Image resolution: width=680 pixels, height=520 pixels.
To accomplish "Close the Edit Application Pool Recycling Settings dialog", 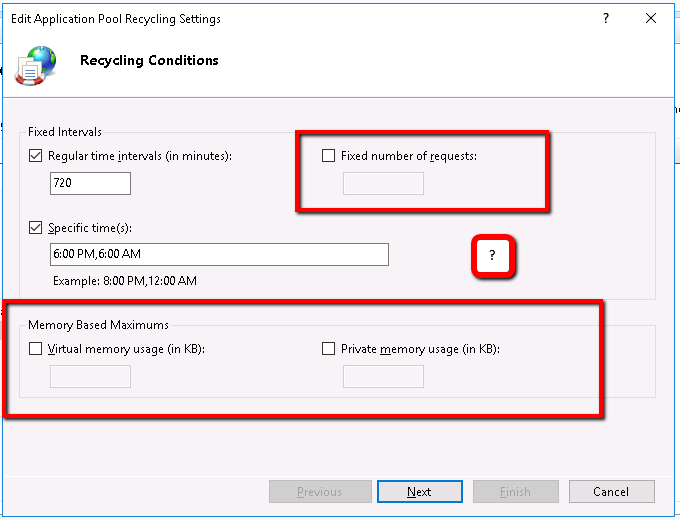I will click(x=651, y=18).
